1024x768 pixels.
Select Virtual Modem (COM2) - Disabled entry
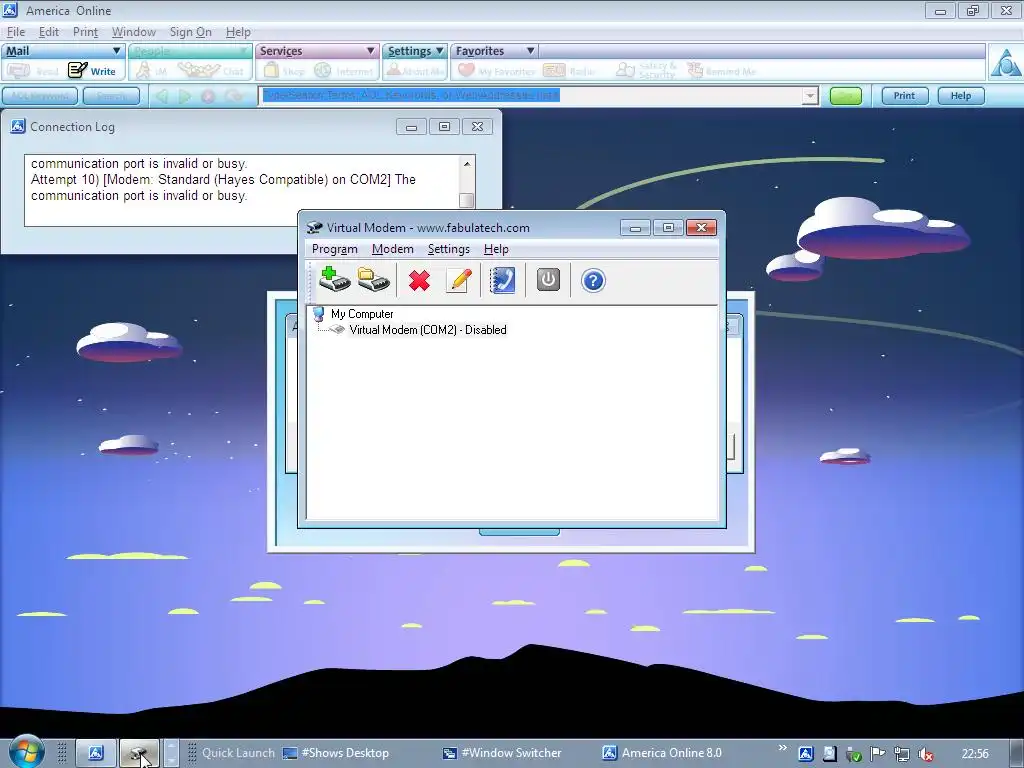[x=428, y=330]
